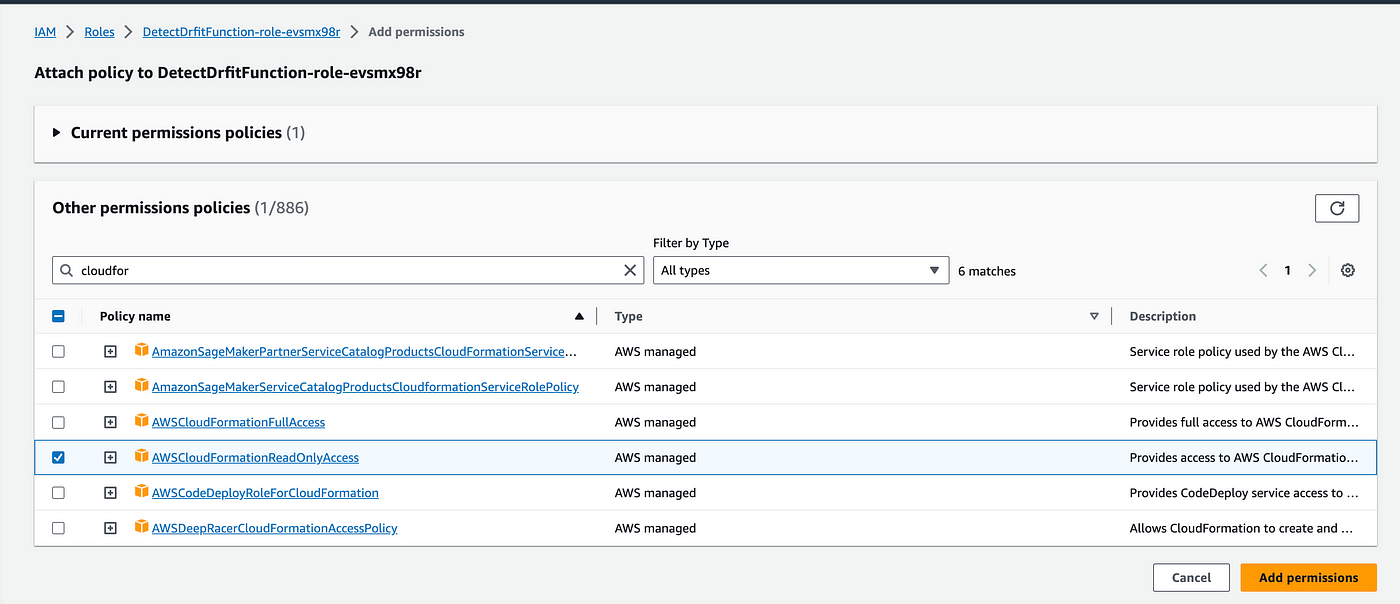Navigate to Roles breadcrumb
The height and width of the screenshot is (604, 1400).
click(99, 32)
